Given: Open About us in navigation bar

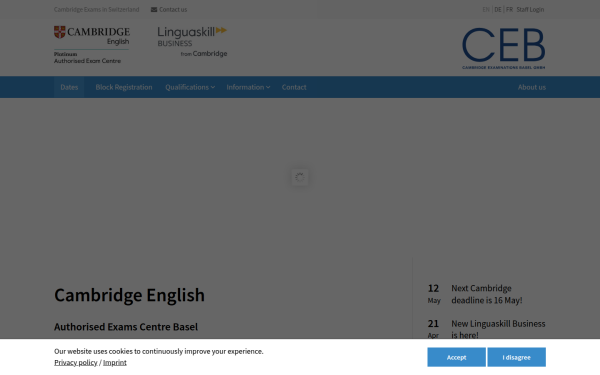Looking at the screenshot, I should (x=532, y=87).
